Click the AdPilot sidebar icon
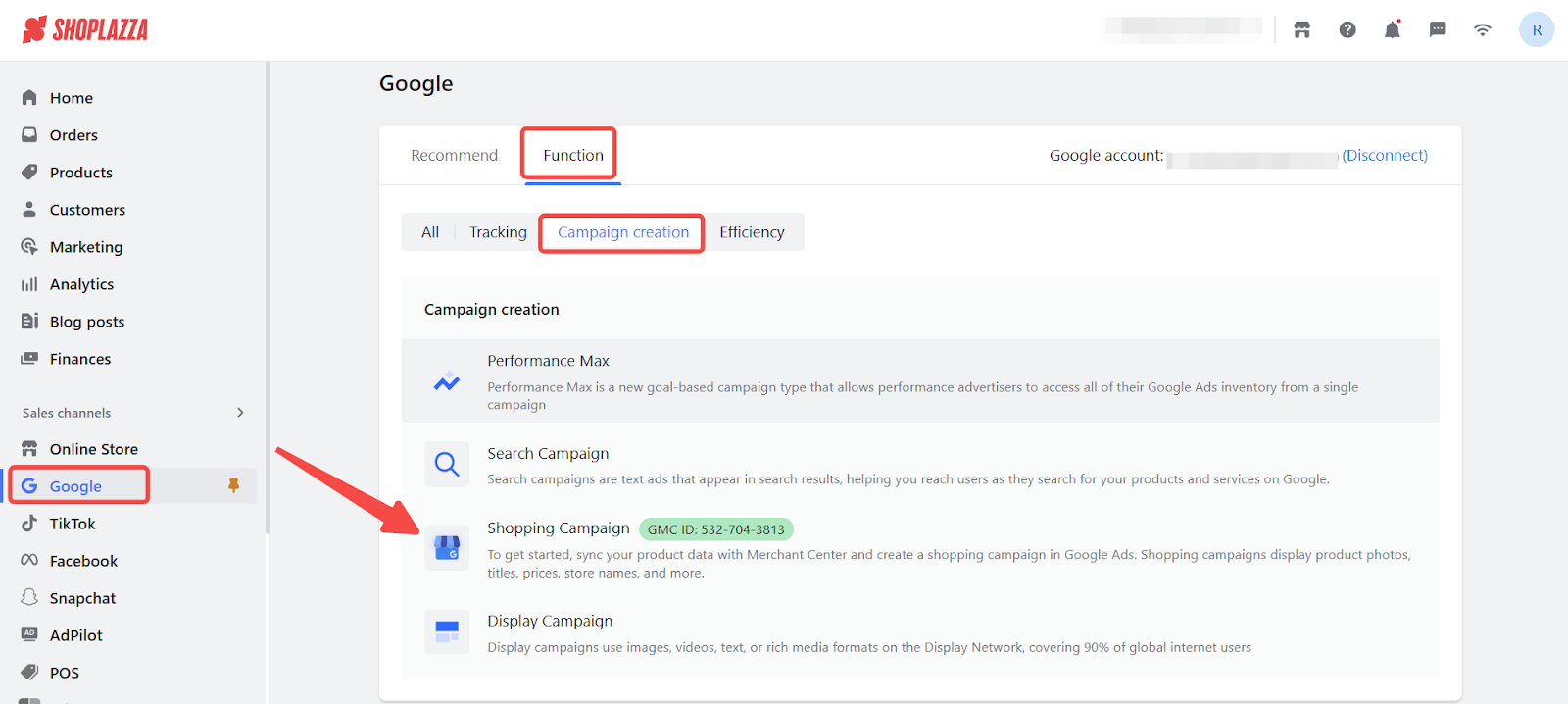The image size is (1568, 704). pyautogui.click(x=29, y=634)
